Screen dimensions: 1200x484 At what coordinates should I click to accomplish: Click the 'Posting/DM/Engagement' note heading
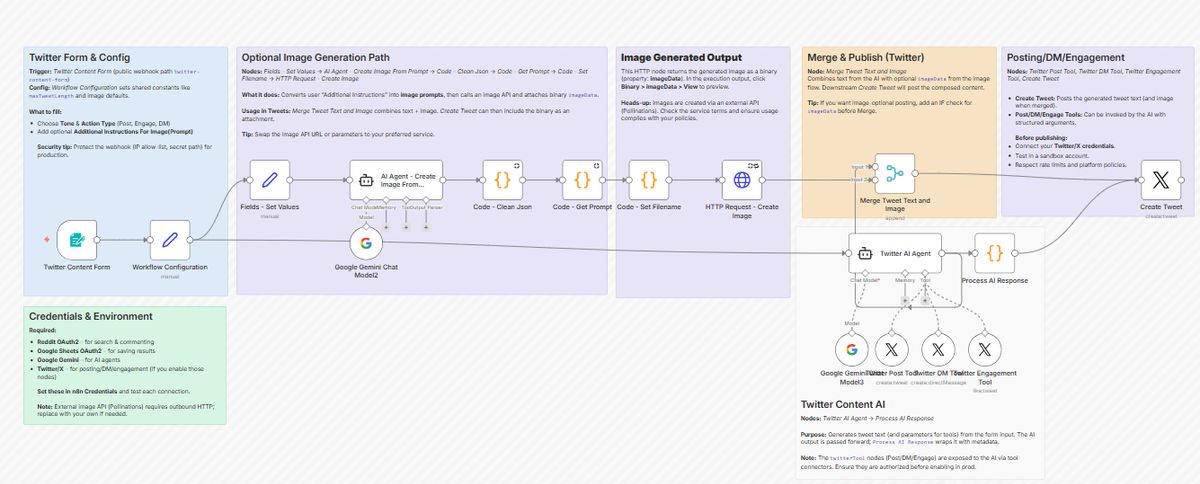[1066, 58]
